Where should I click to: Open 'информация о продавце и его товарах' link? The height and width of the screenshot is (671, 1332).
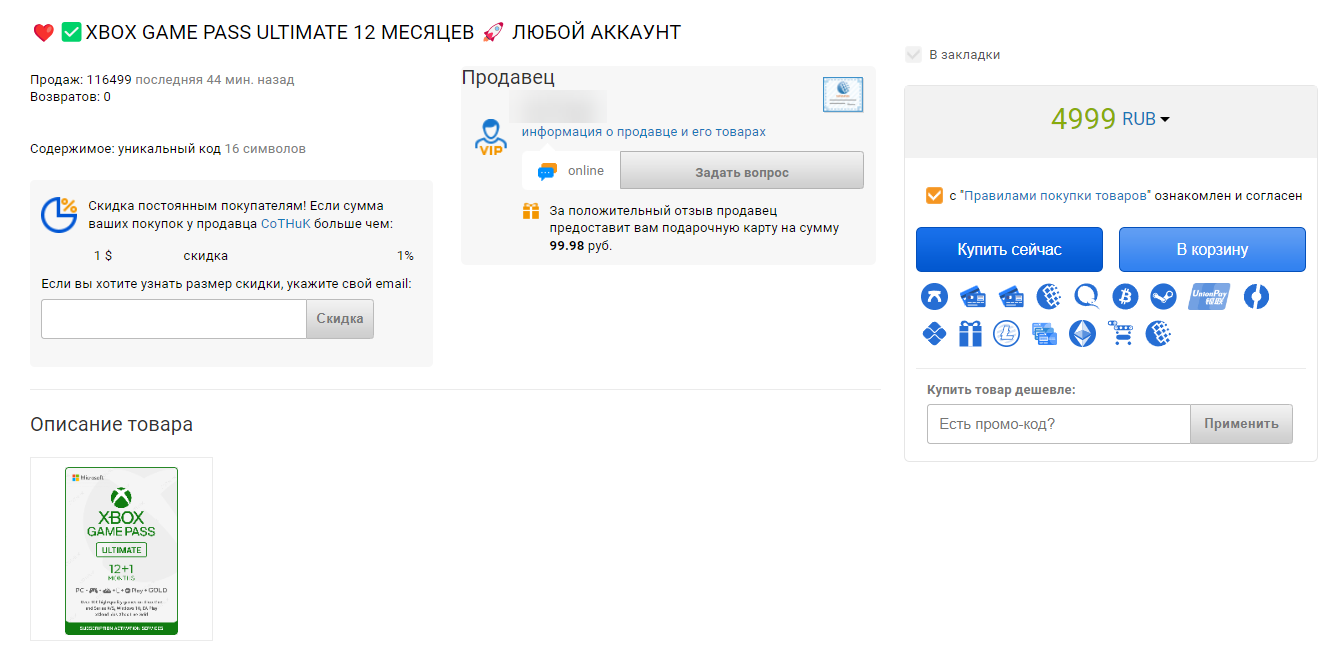(x=644, y=132)
